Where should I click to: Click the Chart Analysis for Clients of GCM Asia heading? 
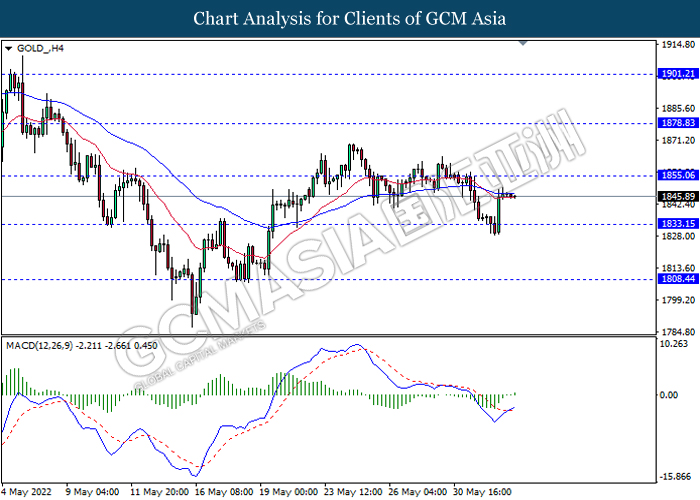(350, 19)
